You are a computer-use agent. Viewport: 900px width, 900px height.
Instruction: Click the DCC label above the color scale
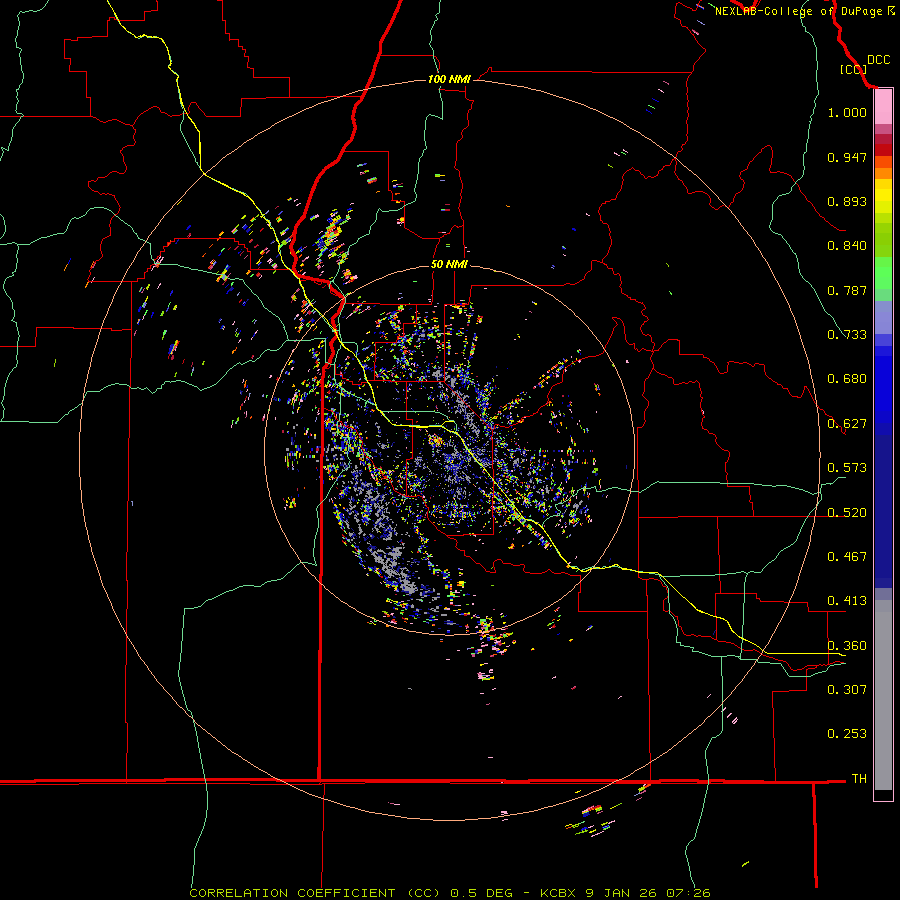(878, 60)
